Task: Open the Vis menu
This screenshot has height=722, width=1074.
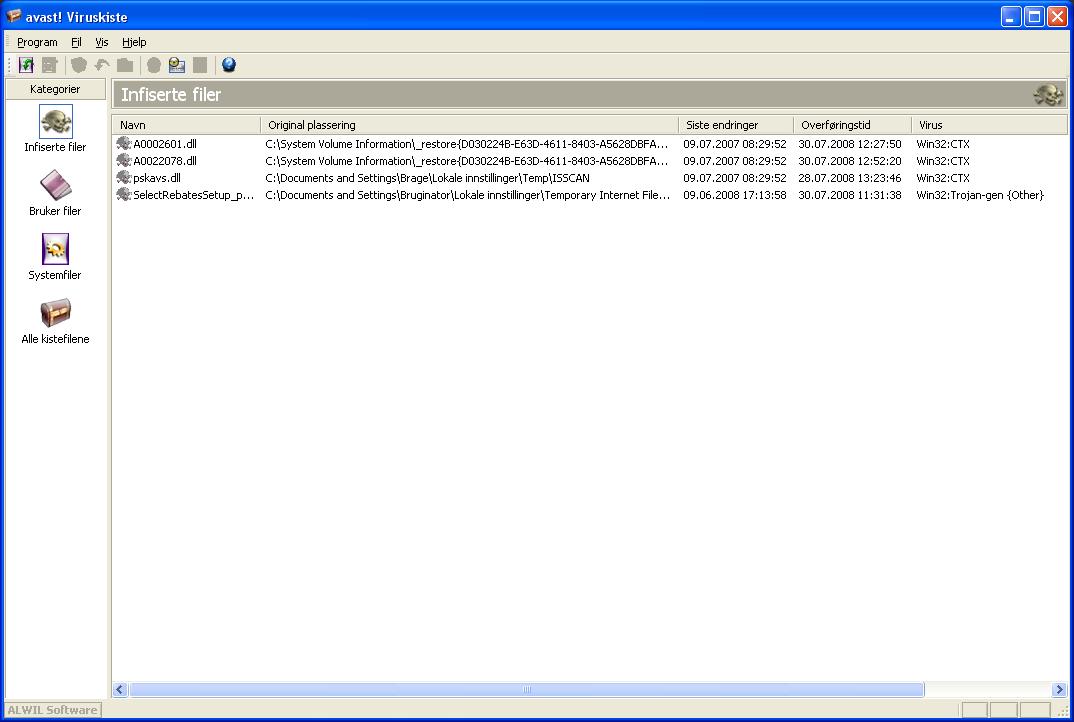Action: point(101,42)
